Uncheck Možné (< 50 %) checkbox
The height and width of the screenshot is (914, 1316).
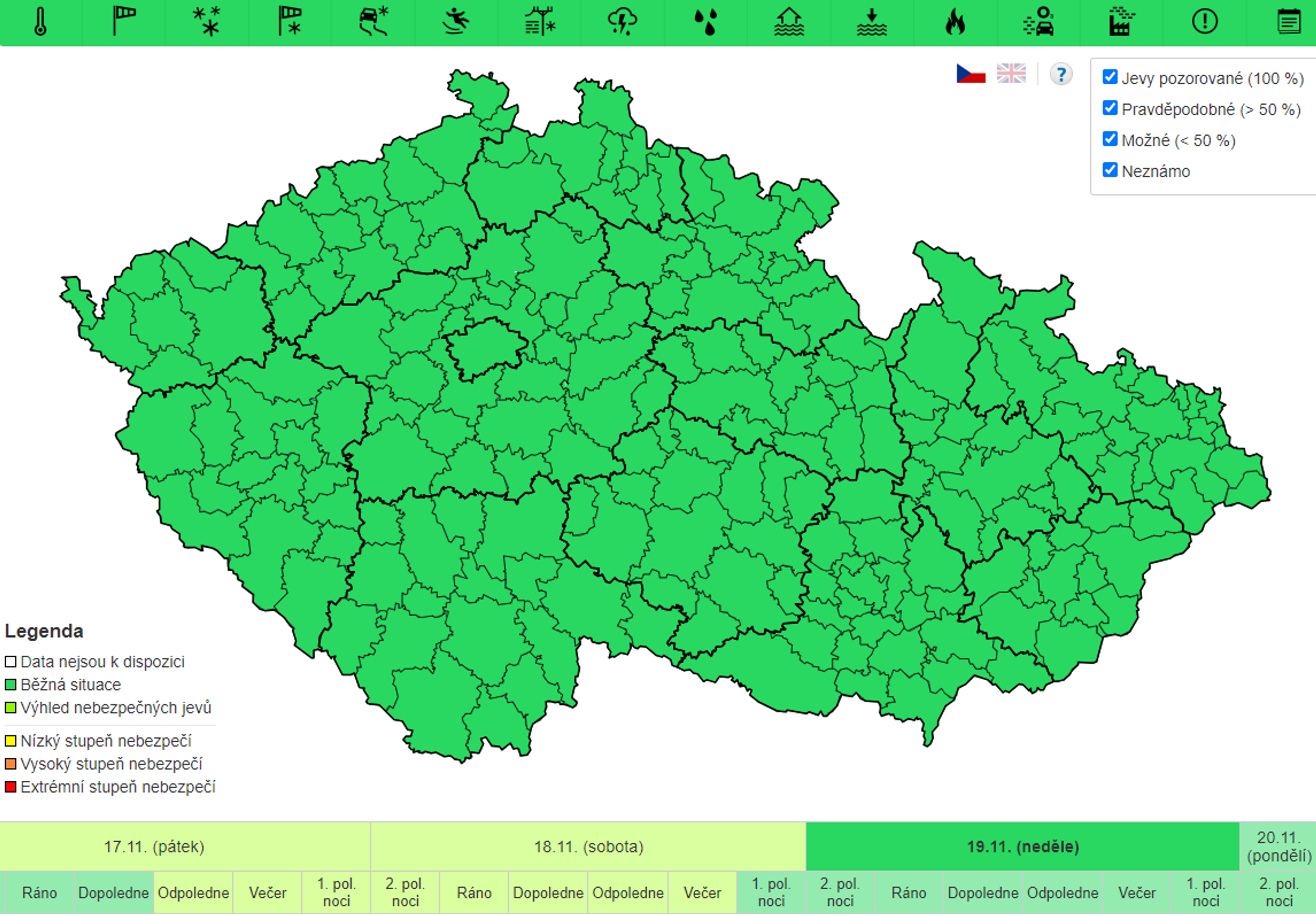1110,139
